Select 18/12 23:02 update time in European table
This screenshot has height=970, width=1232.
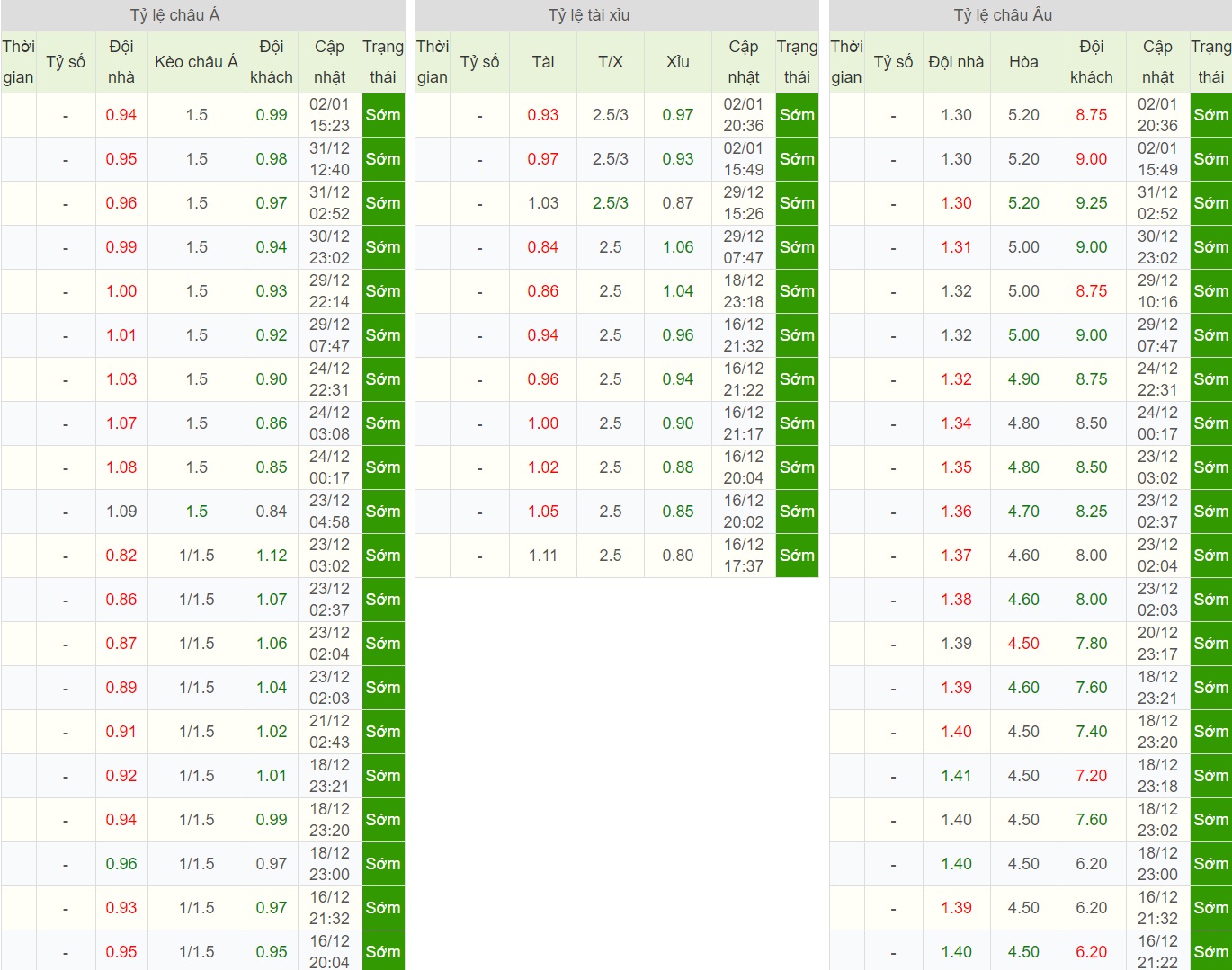tap(1157, 820)
